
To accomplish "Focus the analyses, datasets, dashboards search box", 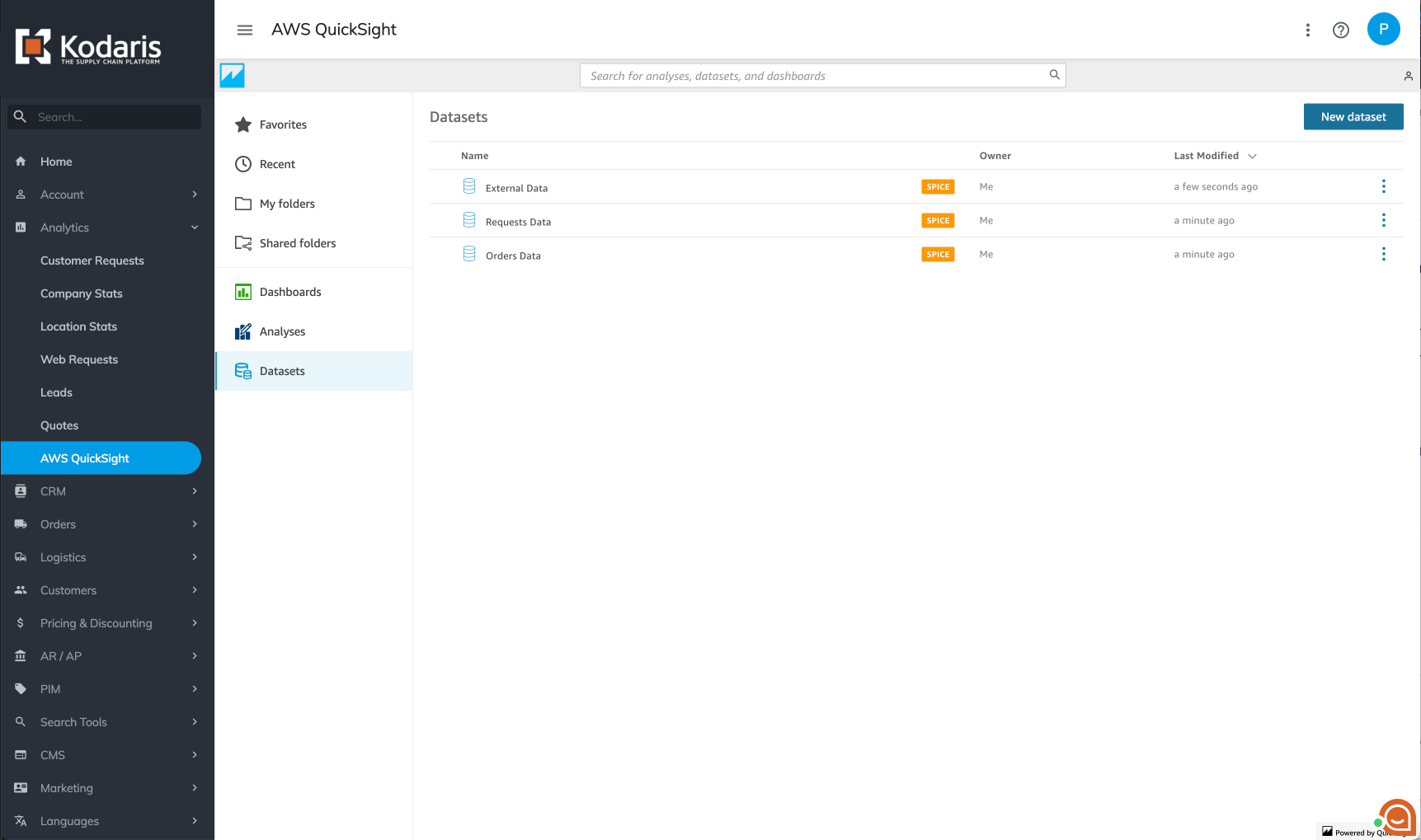I will 822,76.
